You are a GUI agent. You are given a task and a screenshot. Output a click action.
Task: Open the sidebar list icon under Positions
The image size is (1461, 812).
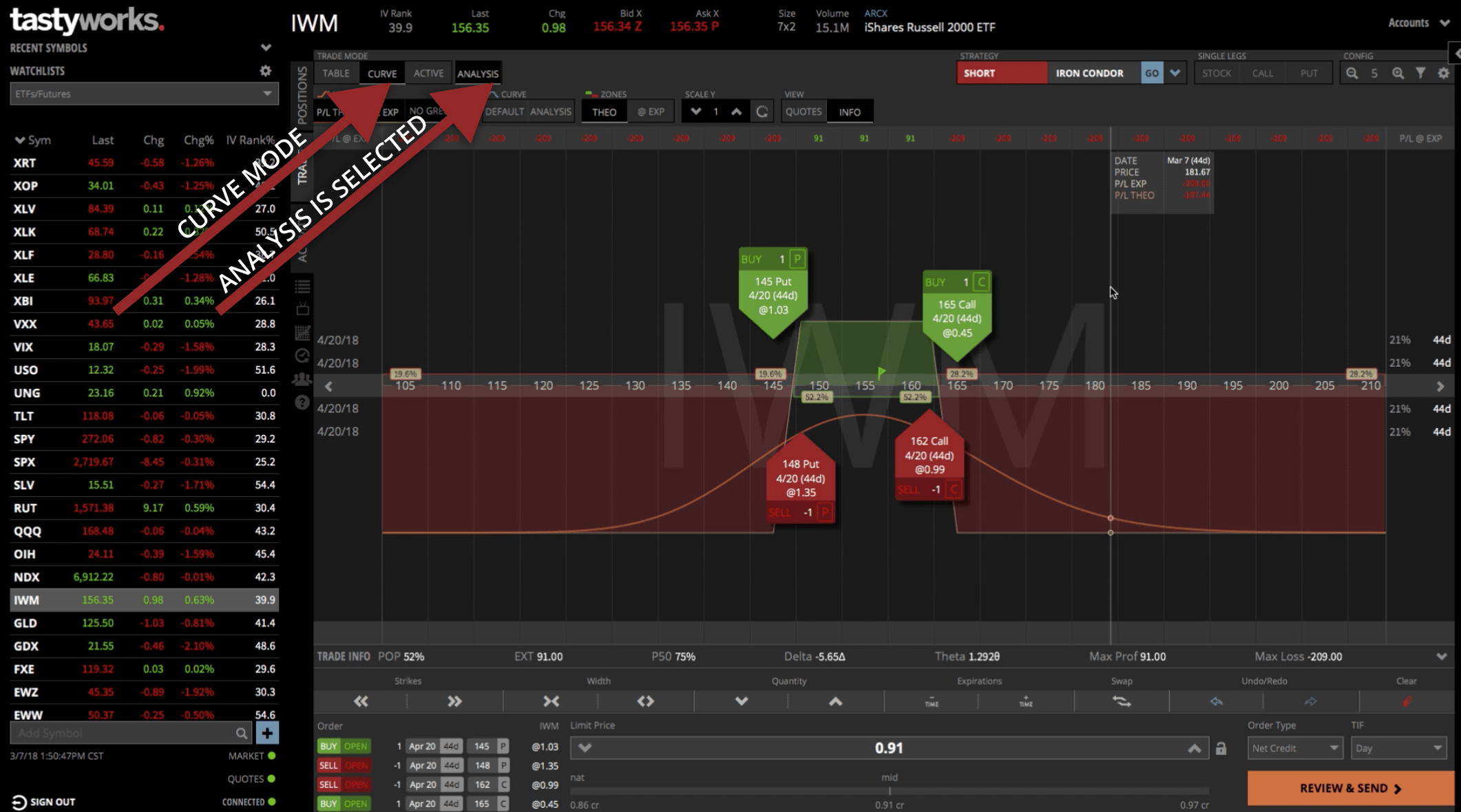click(302, 286)
